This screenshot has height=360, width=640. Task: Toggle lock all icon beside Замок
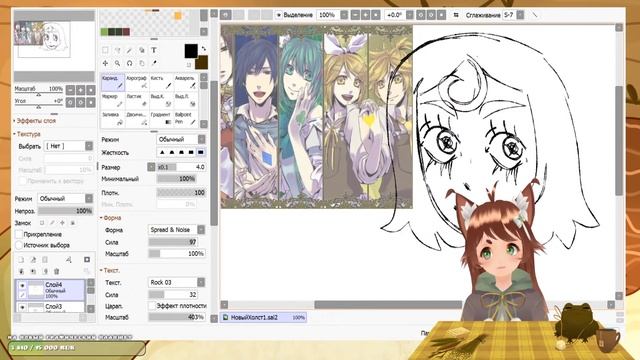[x=73, y=223]
